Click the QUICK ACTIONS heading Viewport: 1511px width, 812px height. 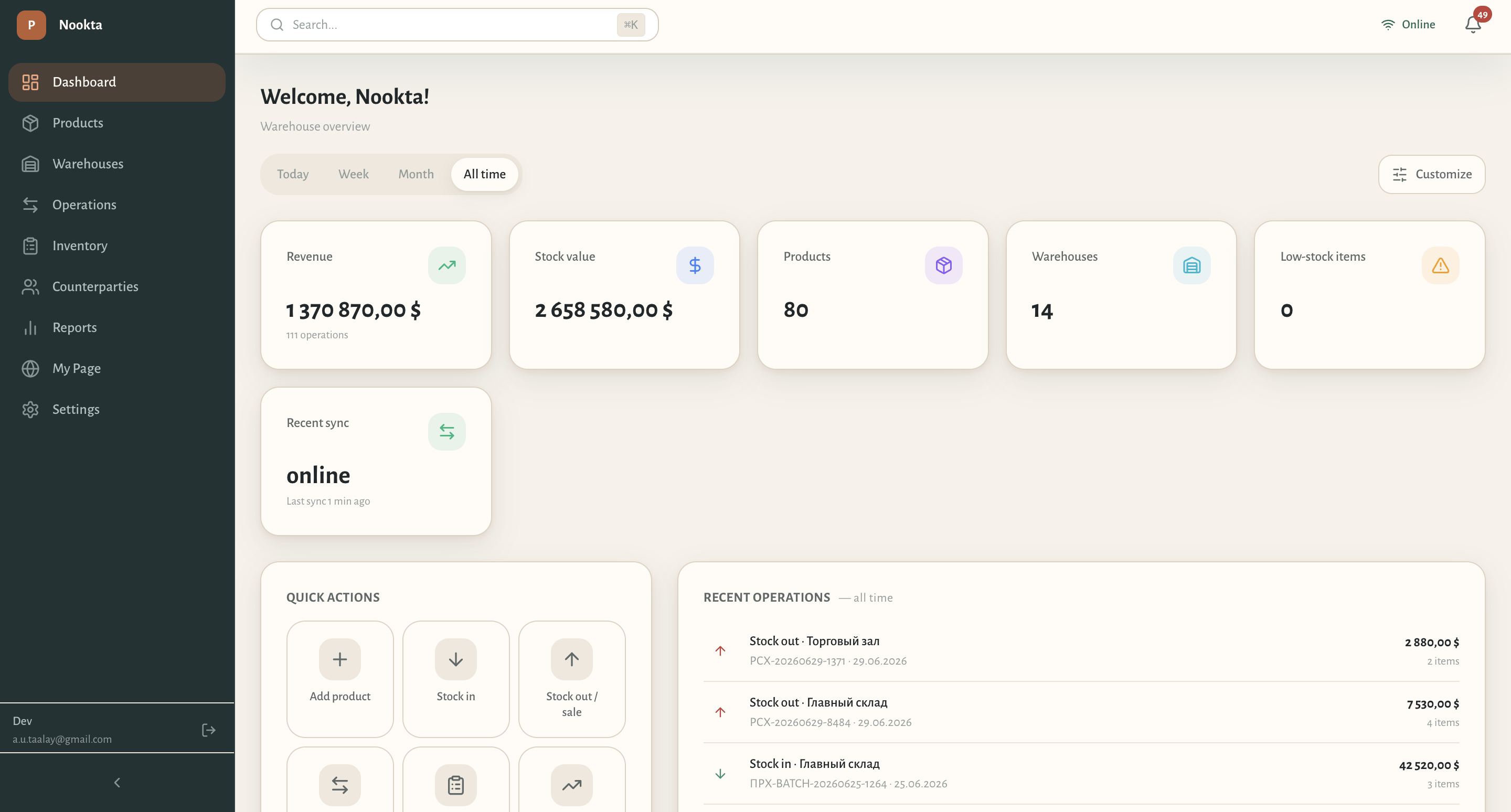pyautogui.click(x=333, y=597)
